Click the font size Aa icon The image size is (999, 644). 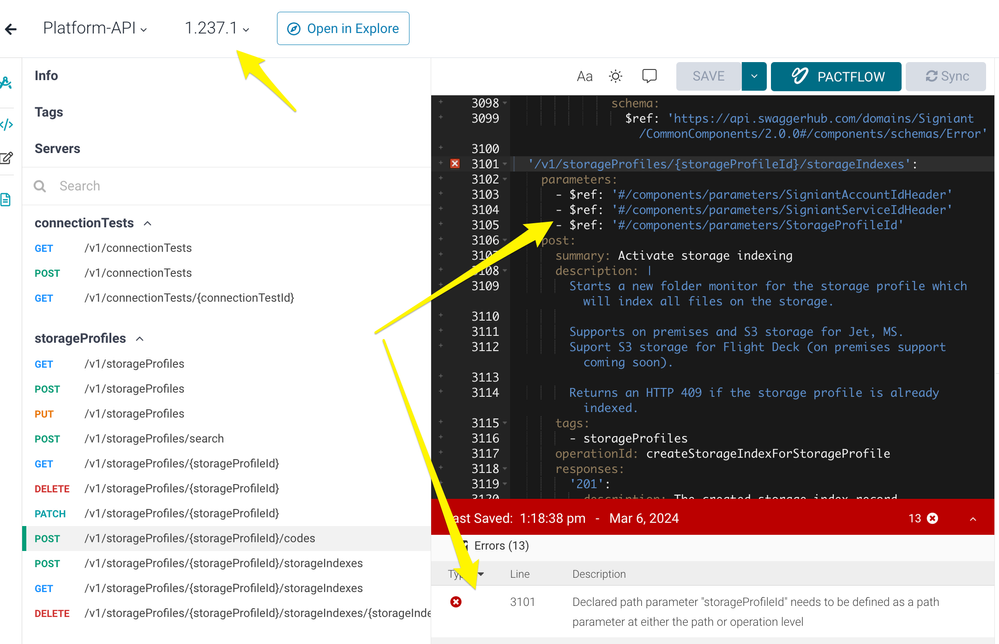585,76
